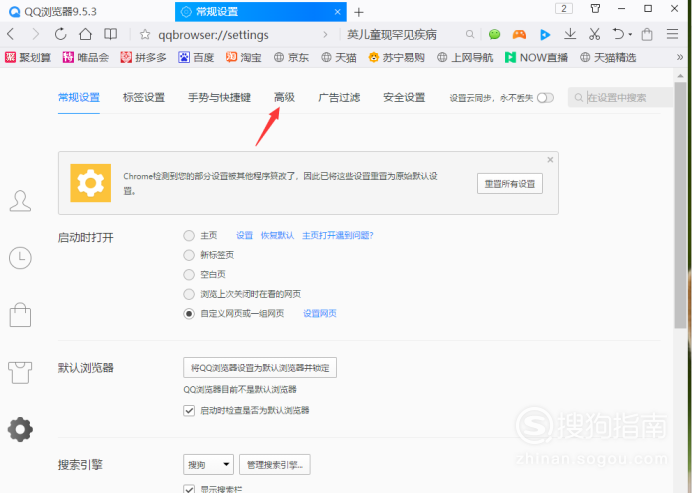Open the 唯品会 bookmark

coord(86,57)
